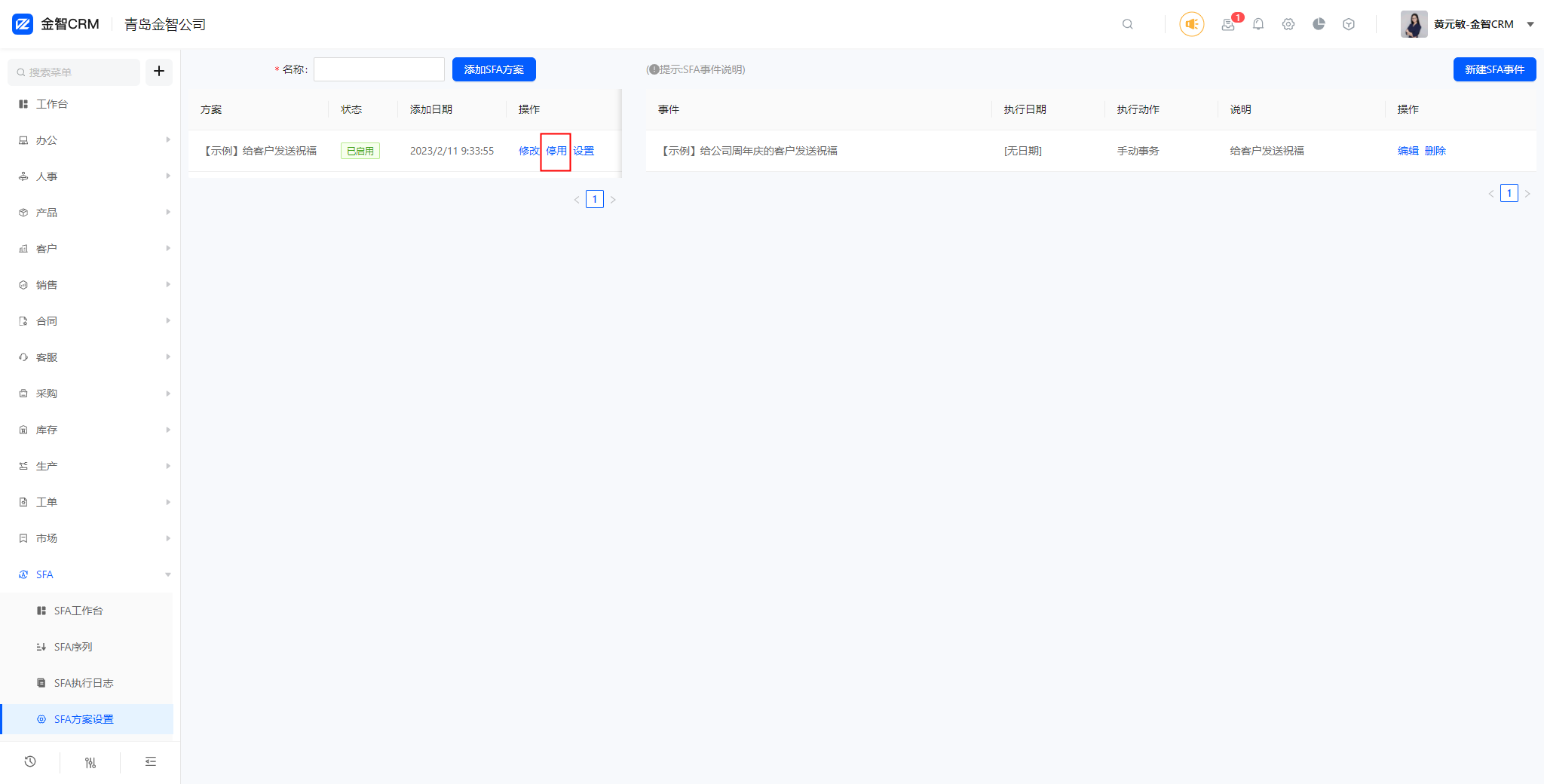The image size is (1544, 784).
Task: Click the sliders adjust icon at sidebar bottom
Action: (90, 762)
